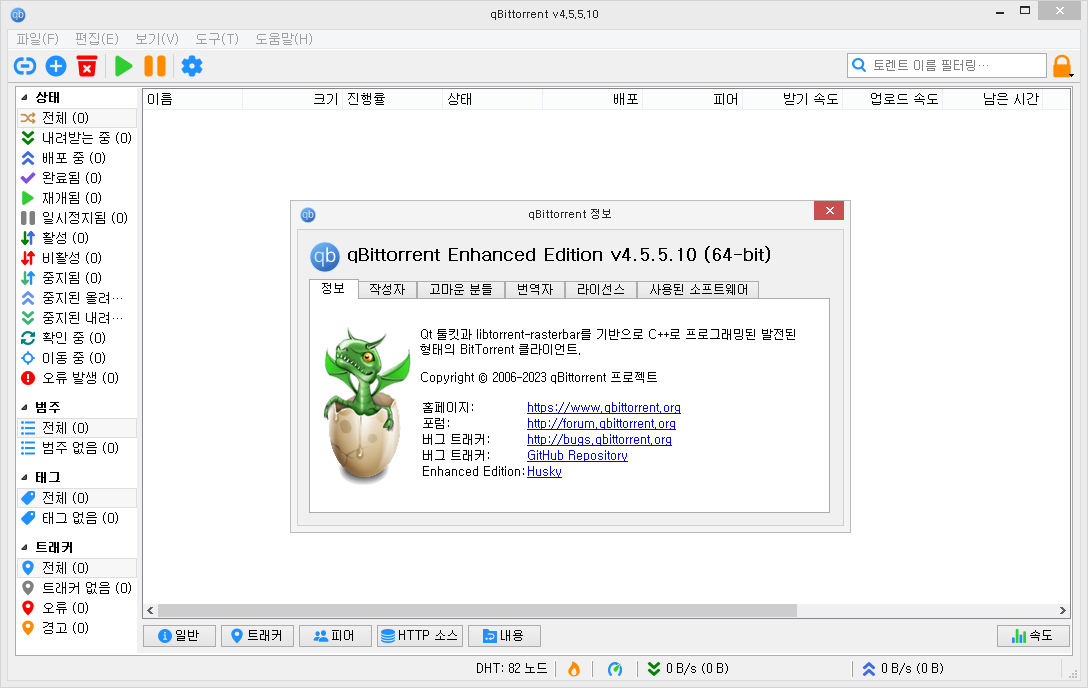Screen dimensions: 1088x688
Task: Select 트래커 없음 (0) tracker filter
Action: click(x=76, y=588)
